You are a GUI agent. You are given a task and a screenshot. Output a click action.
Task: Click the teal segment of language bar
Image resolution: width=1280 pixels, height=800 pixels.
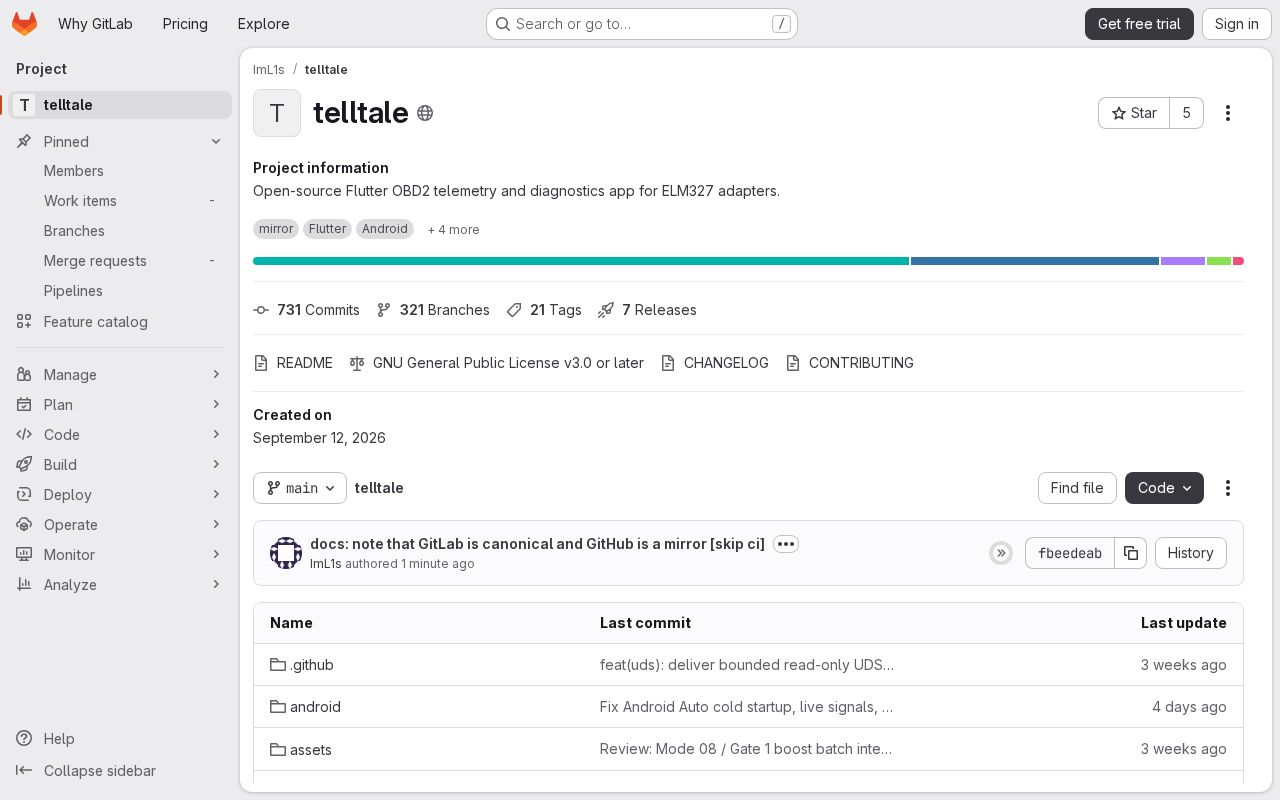point(581,261)
